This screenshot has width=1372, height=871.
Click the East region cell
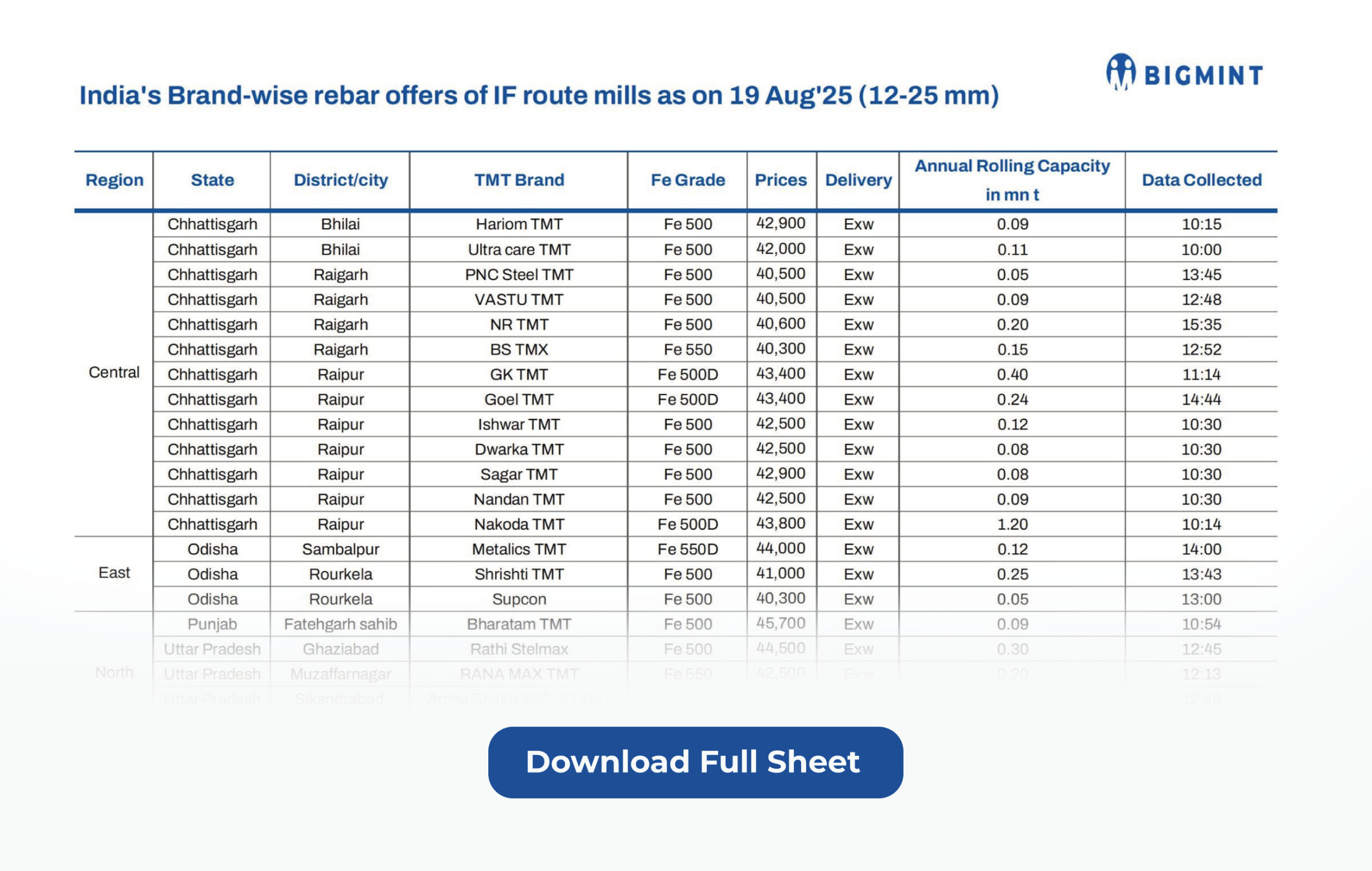pos(114,573)
